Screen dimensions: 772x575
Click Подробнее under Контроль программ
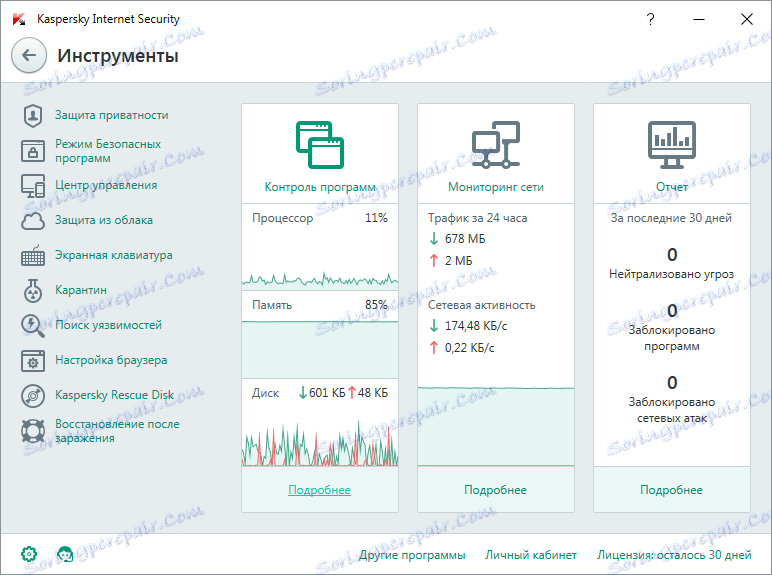(x=320, y=490)
